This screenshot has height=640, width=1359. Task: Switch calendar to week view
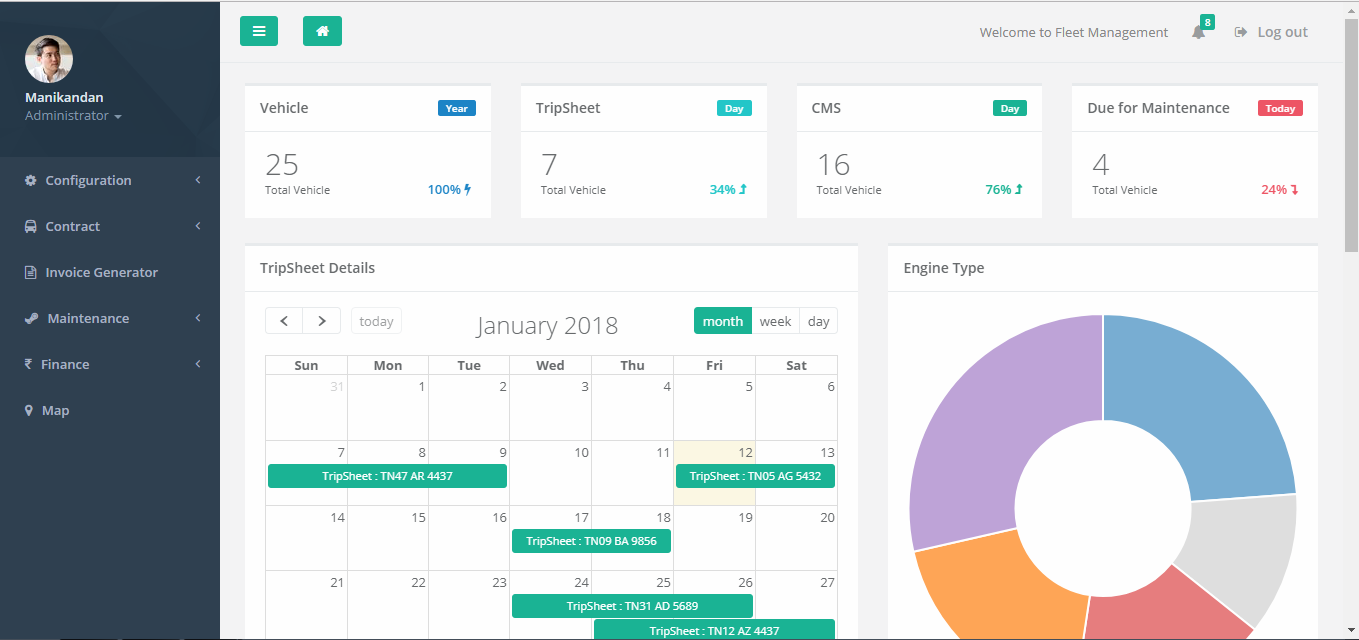coord(775,321)
